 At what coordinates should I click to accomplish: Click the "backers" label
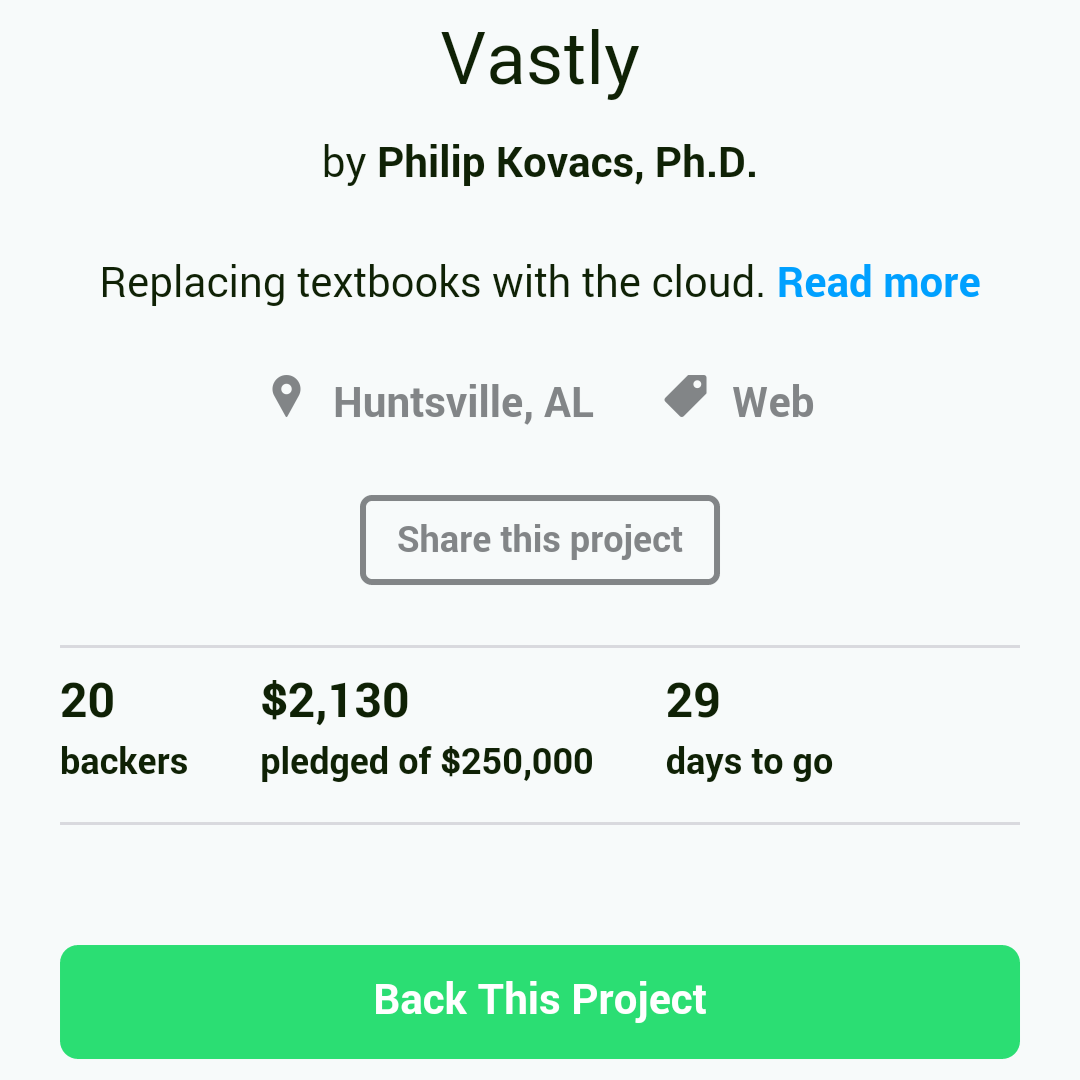click(x=124, y=762)
